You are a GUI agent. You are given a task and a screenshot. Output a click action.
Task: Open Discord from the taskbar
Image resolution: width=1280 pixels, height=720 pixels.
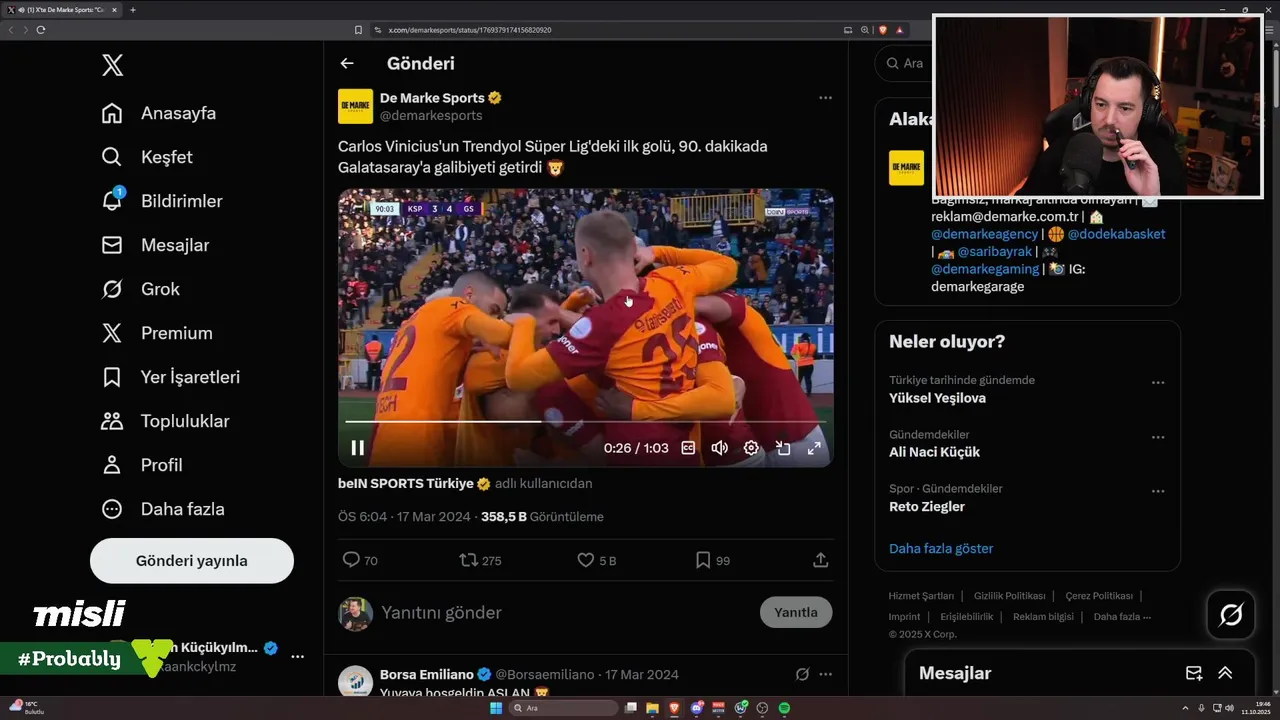pyautogui.click(x=697, y=708)
